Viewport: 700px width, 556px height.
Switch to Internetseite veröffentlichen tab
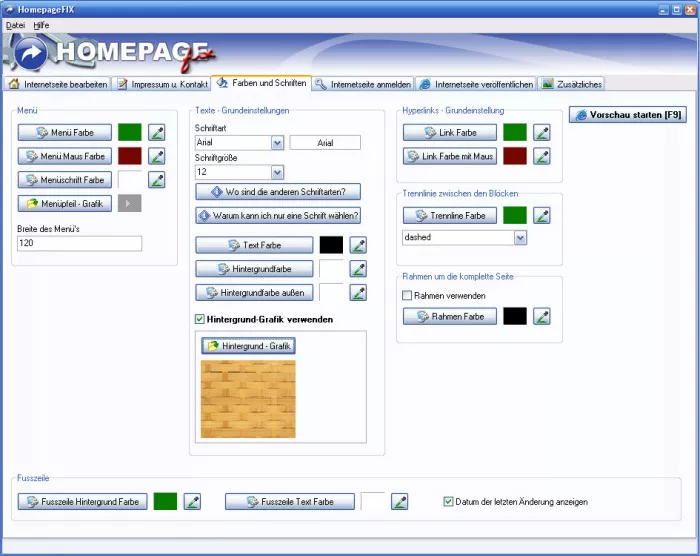[x=476, y=84]
